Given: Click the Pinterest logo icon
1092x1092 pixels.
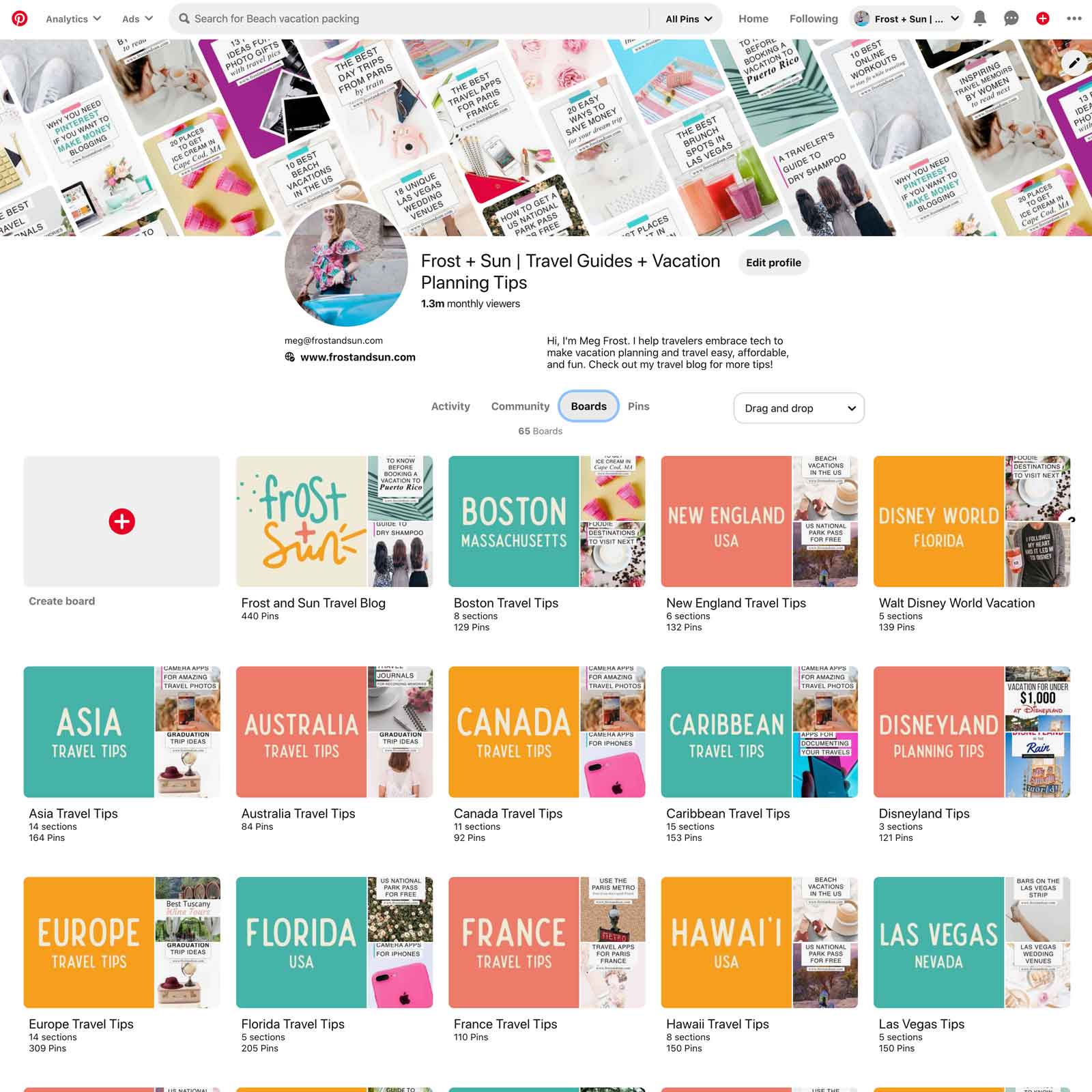Looking at the screenshot, I should (19, 18).
